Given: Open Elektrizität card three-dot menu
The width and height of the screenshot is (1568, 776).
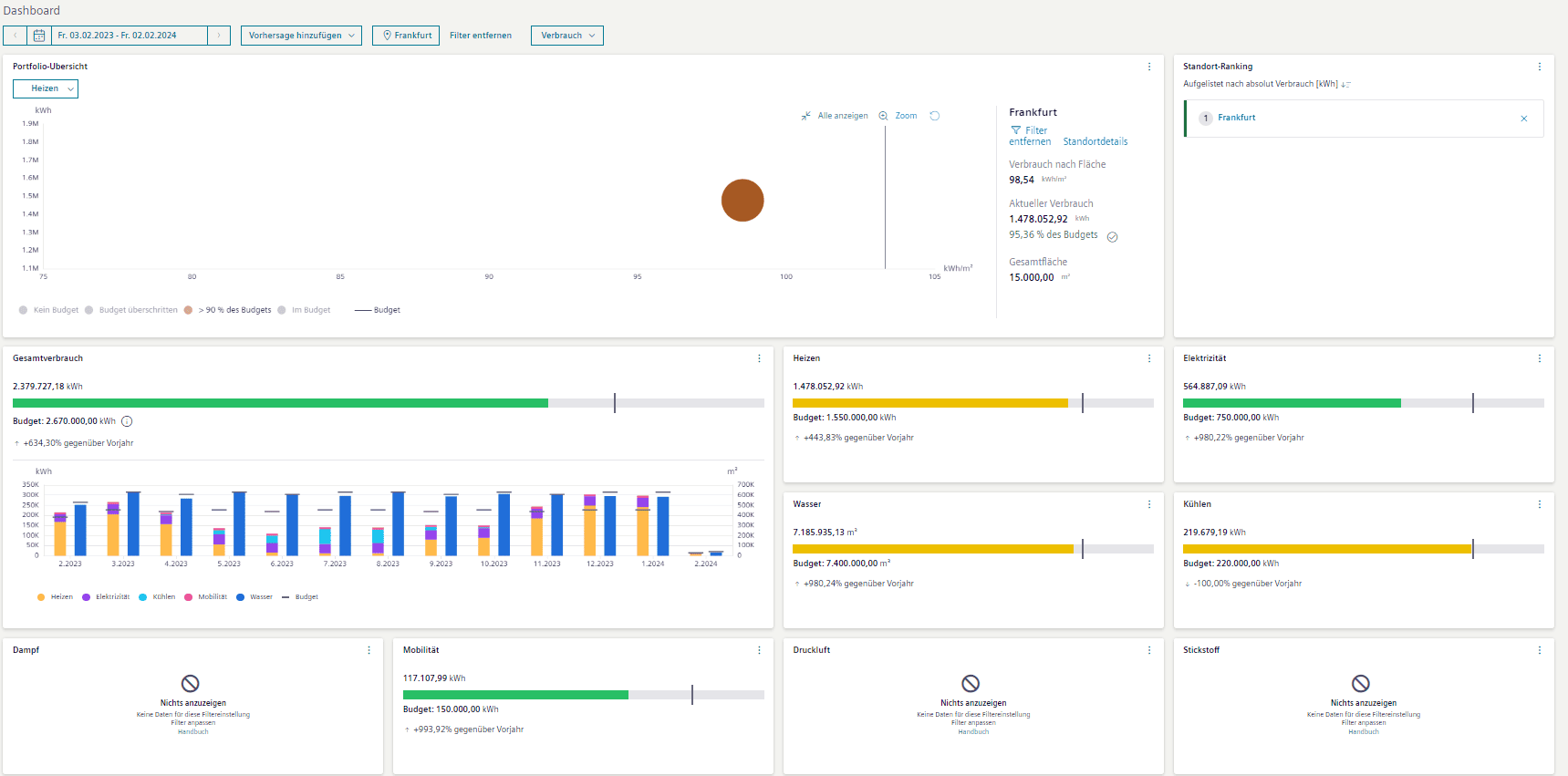Looking at the screenshot, I should point(1540,358).
